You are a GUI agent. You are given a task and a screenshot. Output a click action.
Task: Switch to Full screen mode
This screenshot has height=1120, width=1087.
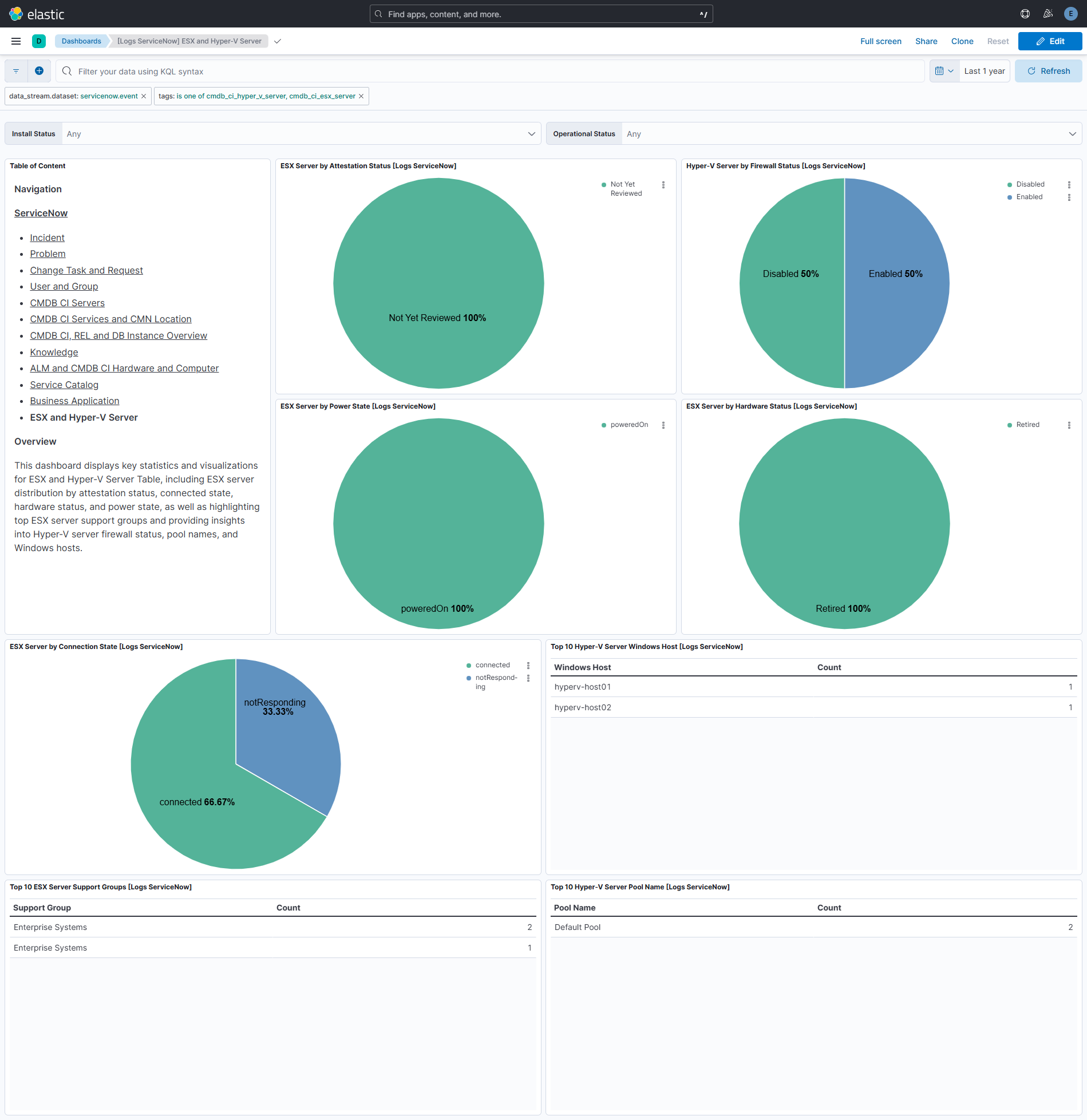(880, 41)
